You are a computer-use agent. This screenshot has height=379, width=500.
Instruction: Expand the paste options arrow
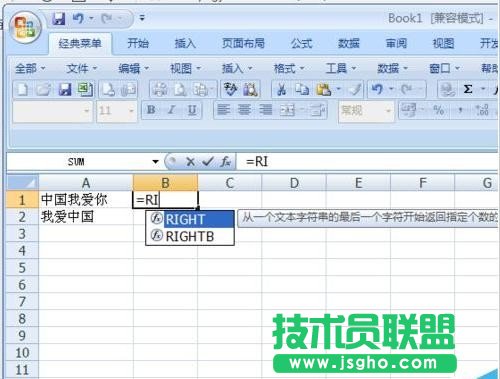[x=338, y=89]
